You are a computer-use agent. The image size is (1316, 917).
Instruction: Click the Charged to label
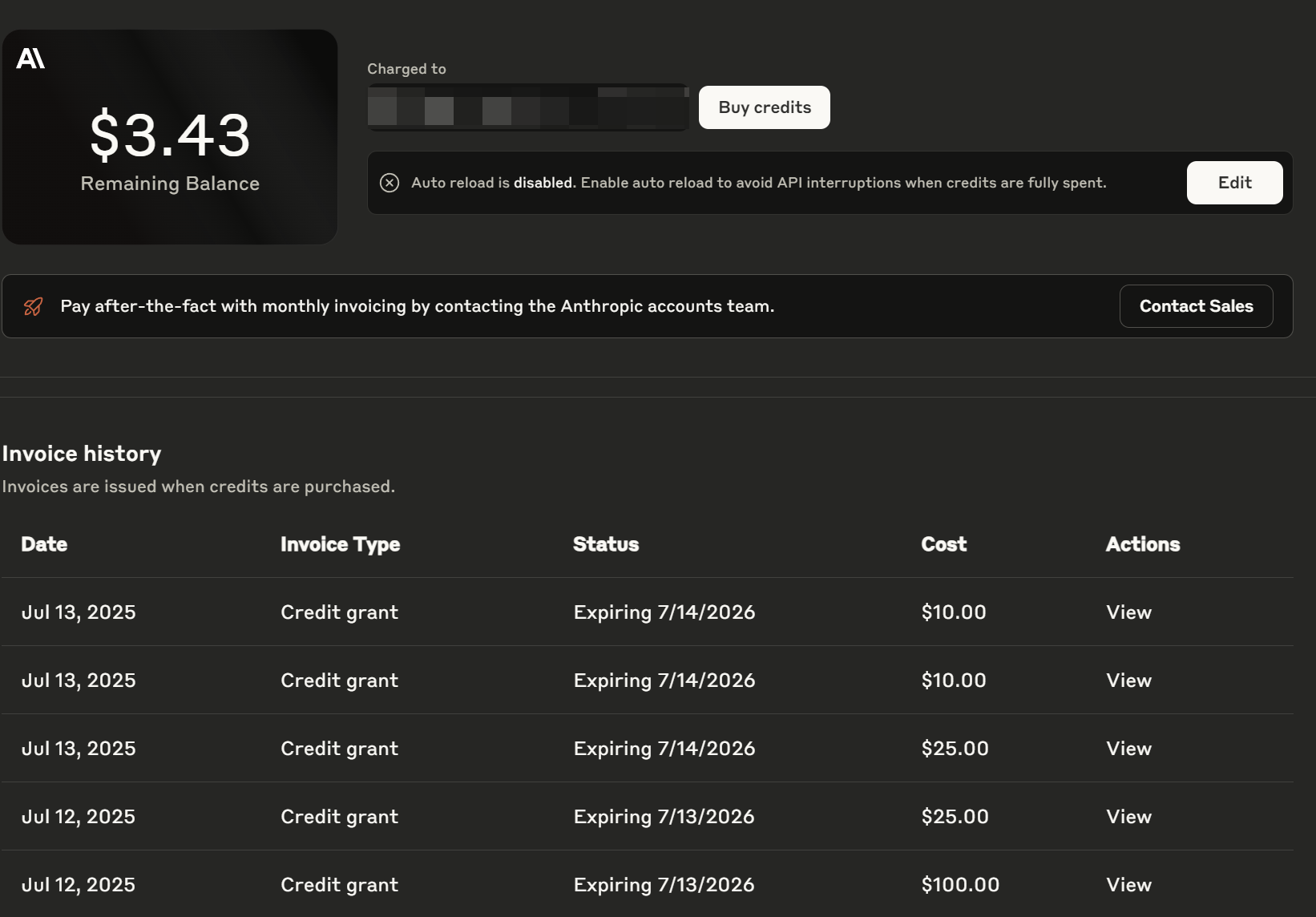[406, 69]
